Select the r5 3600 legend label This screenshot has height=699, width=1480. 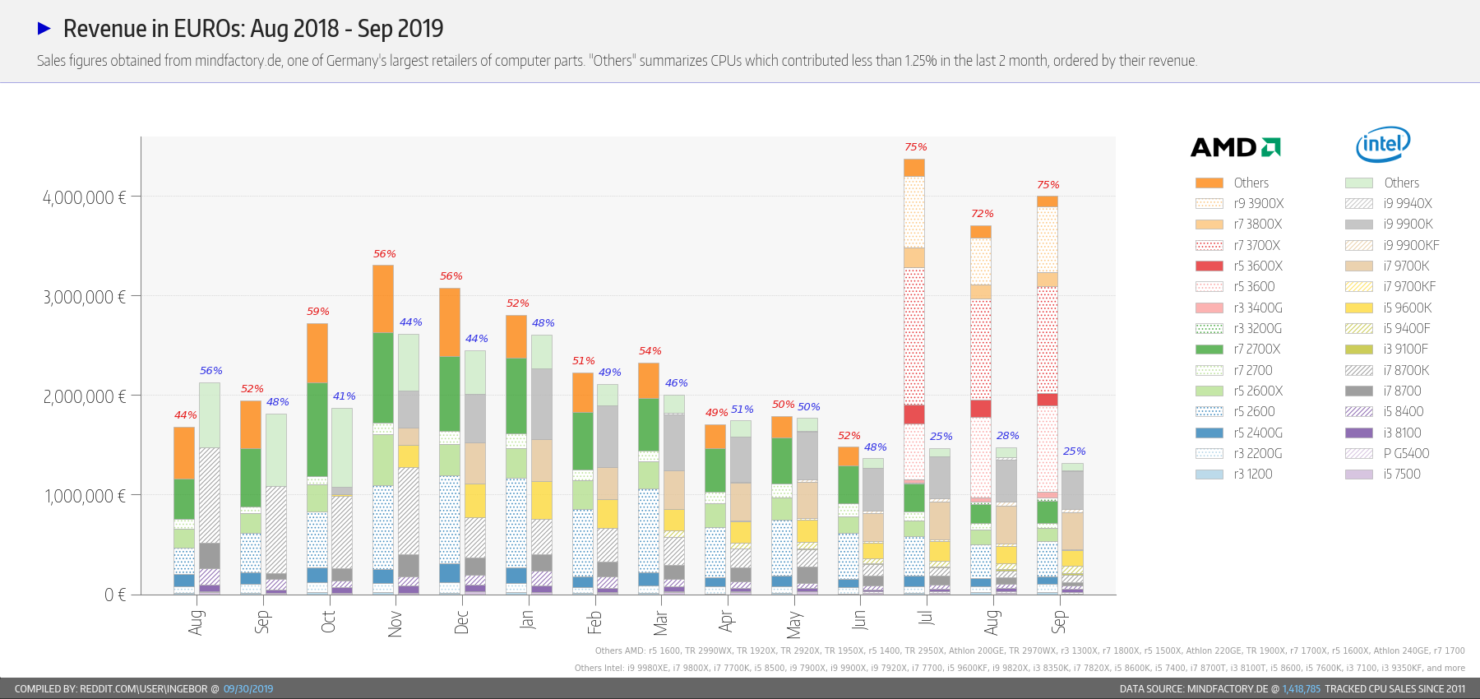tap(1254, 287)
